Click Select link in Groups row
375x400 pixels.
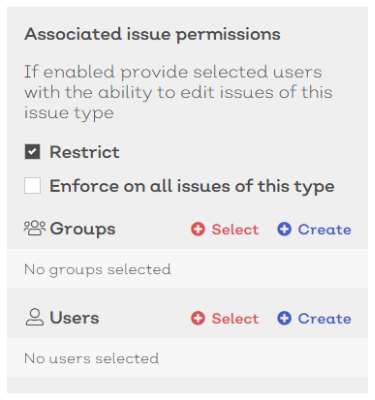[235, 230]
